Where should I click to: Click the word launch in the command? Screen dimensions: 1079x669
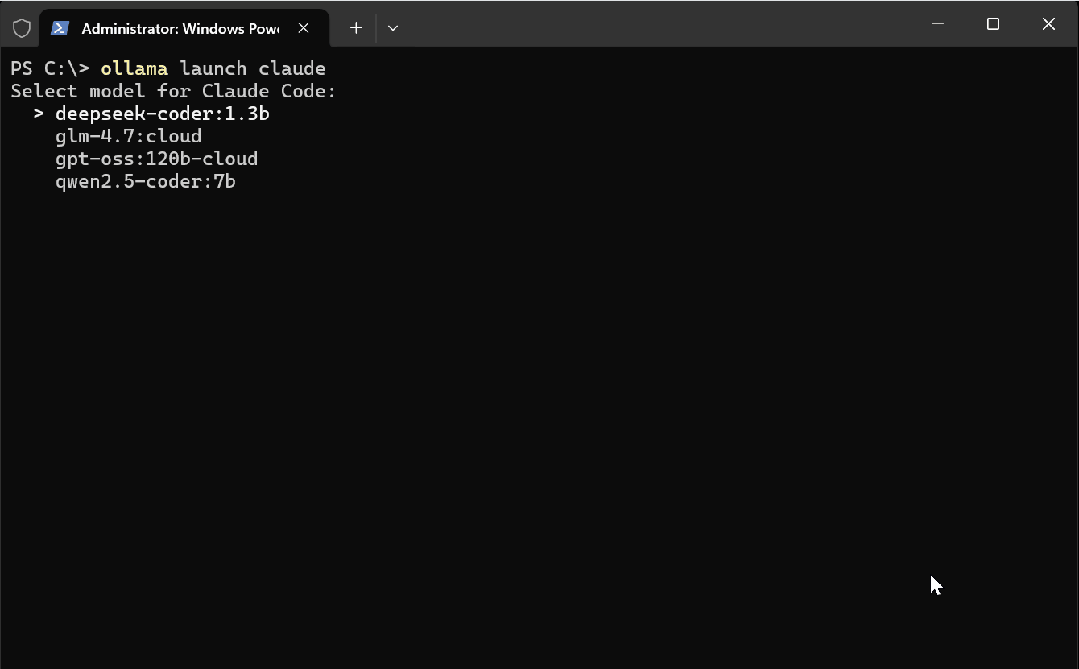[x=213, y=69]
